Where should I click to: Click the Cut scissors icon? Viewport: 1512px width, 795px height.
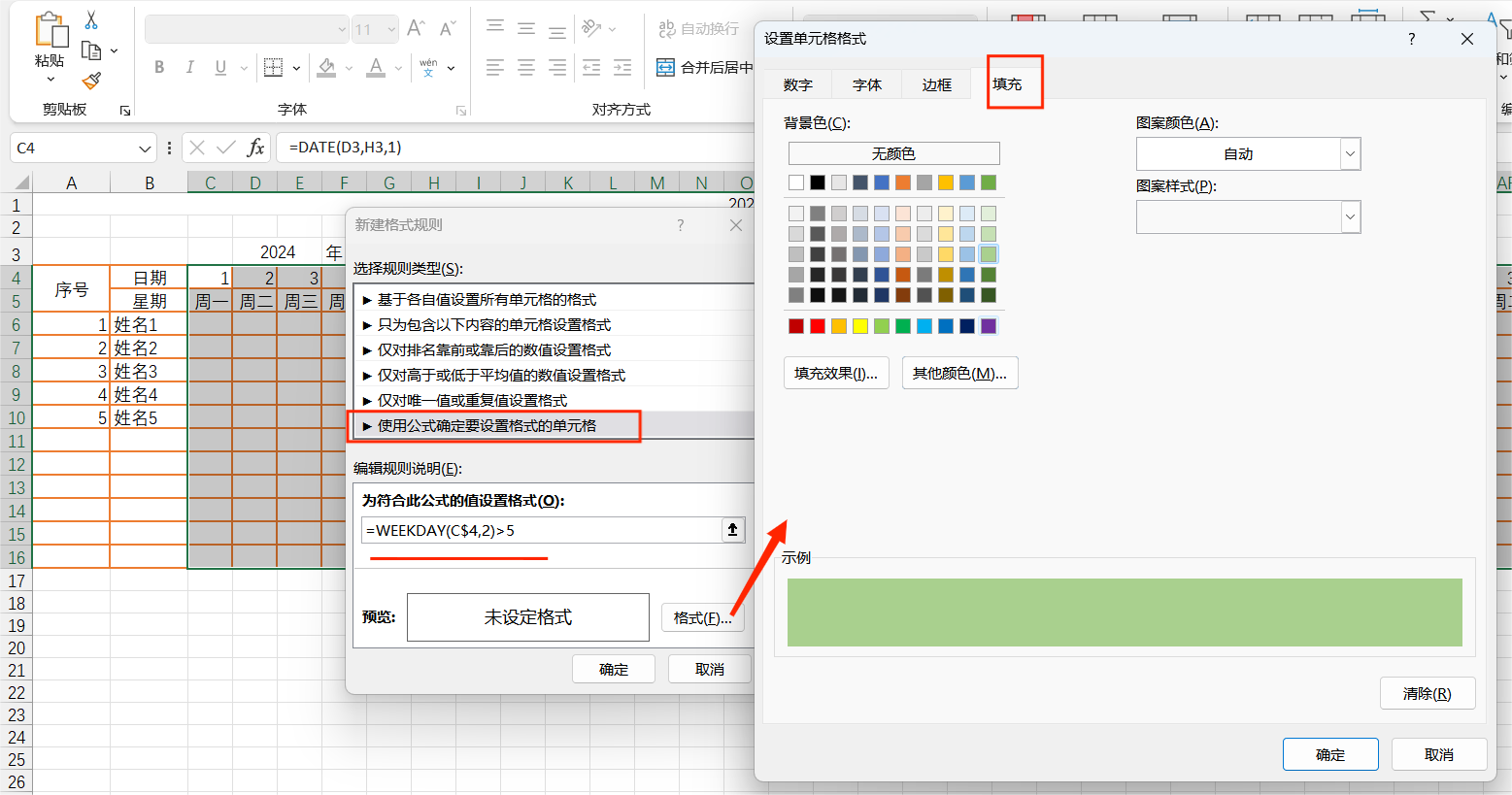[90, 21]
